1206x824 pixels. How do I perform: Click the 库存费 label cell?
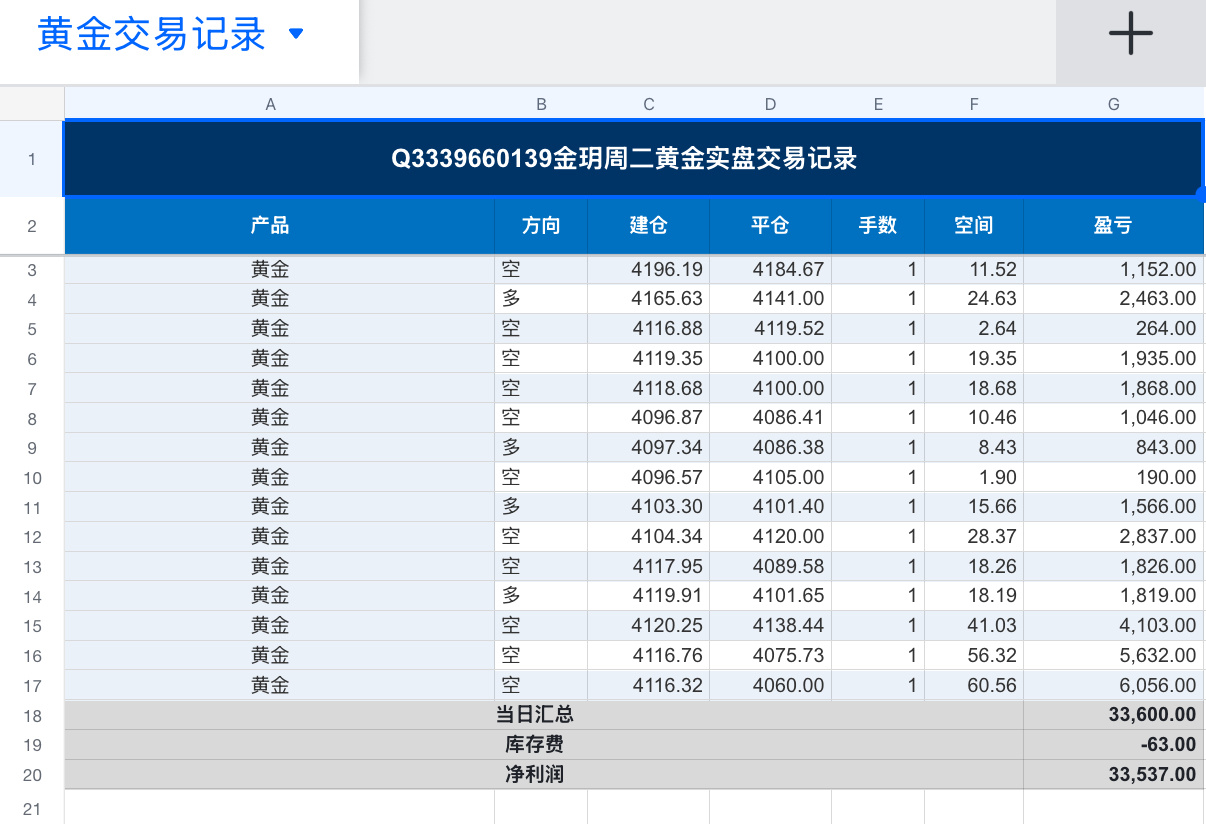coord(544,745)
